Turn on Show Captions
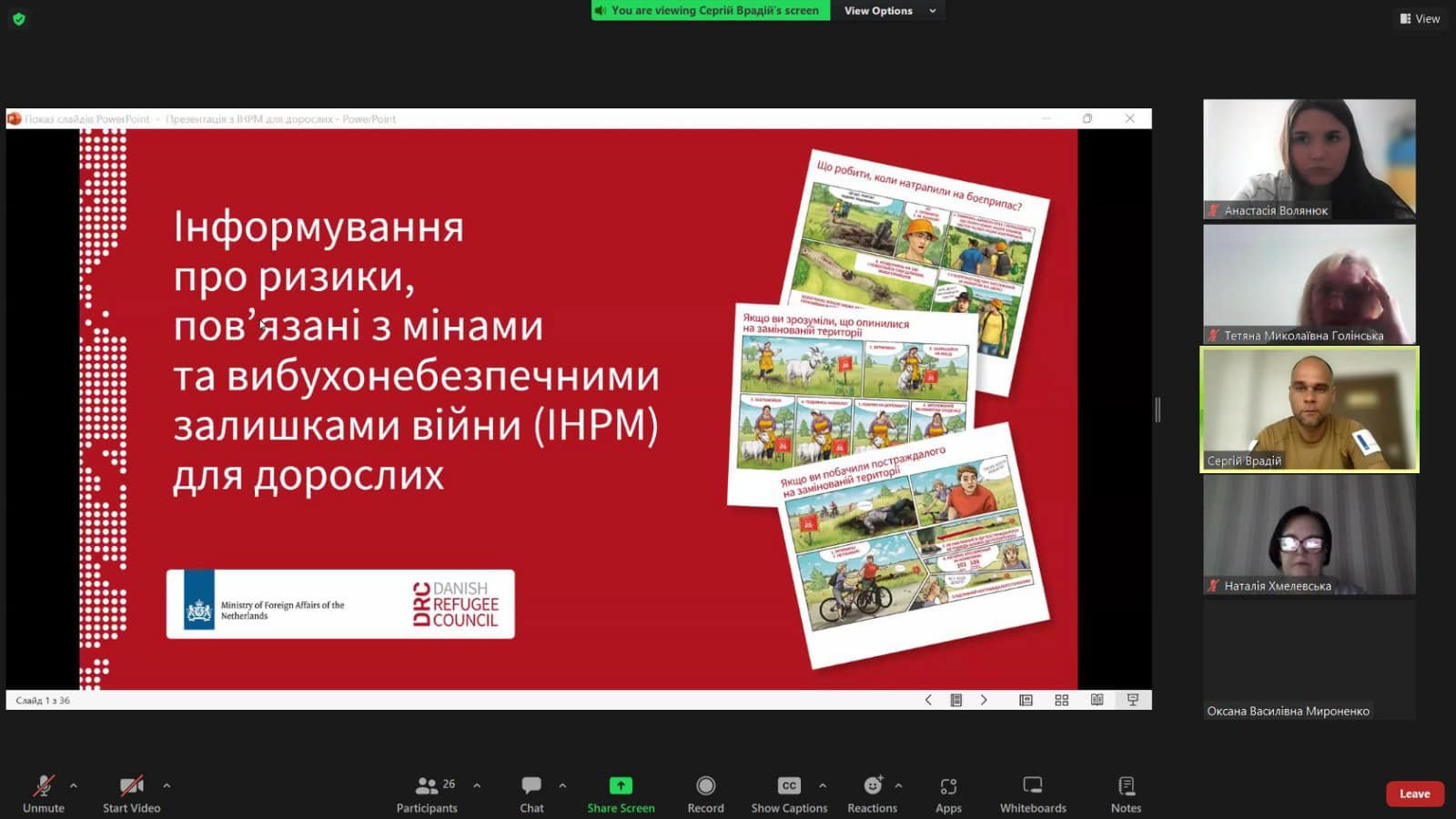 click(789, 794)
